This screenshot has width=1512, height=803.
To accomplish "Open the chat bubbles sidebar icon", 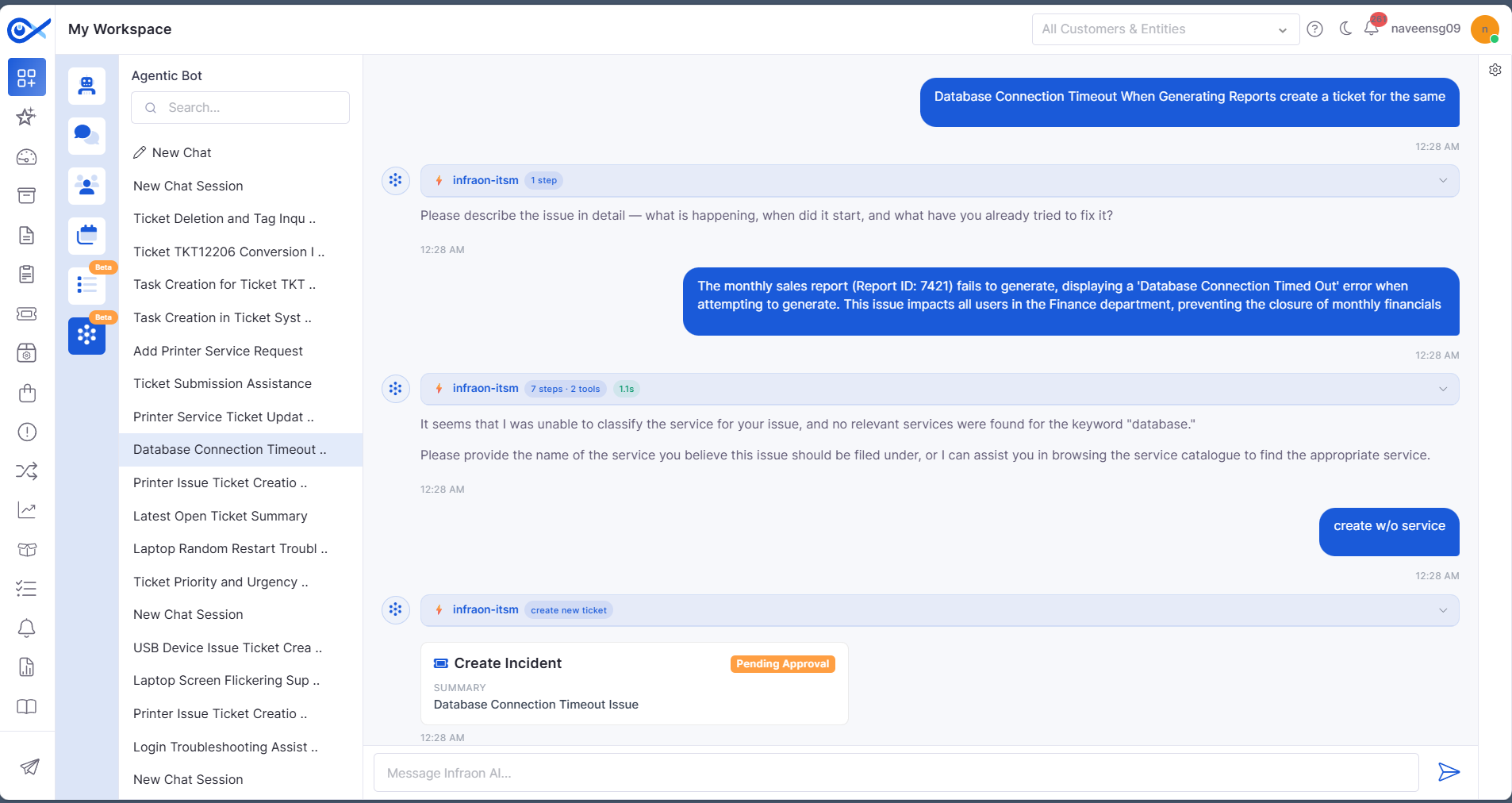I will [87, 136].
